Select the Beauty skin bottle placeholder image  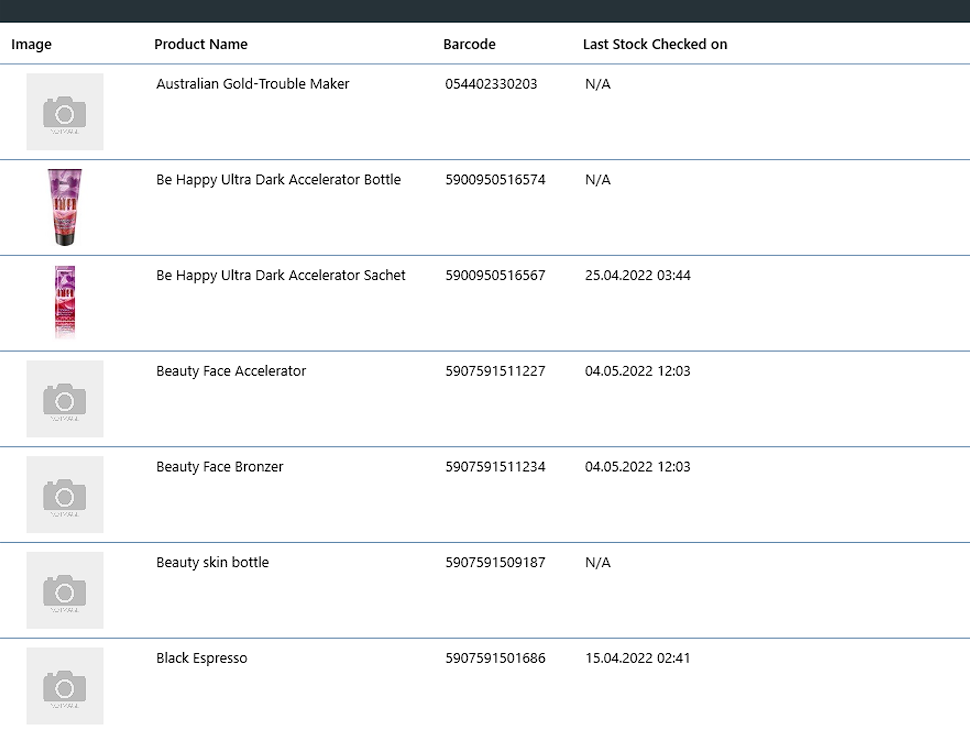tap(65, 590)
